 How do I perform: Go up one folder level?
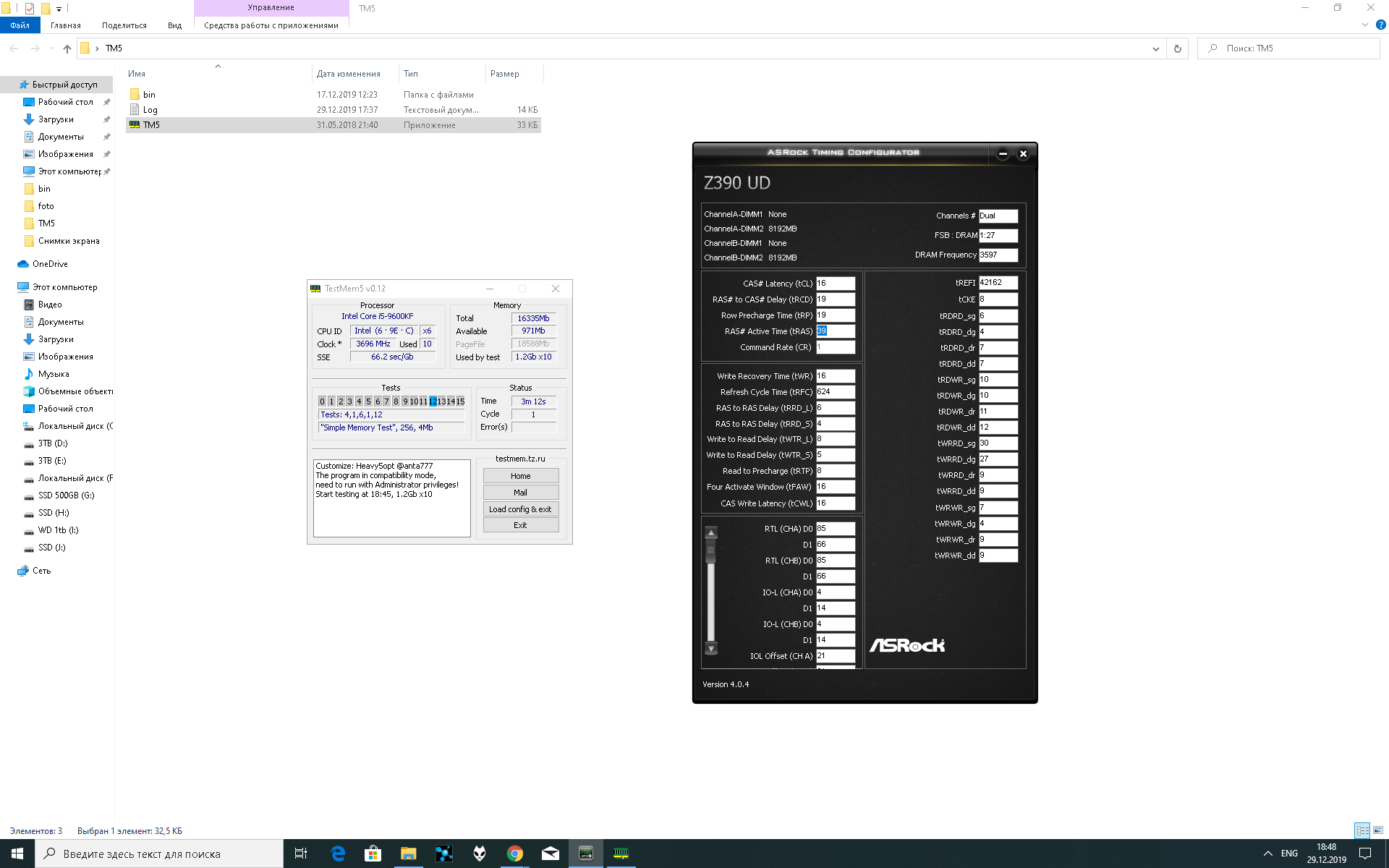[67, 48]
